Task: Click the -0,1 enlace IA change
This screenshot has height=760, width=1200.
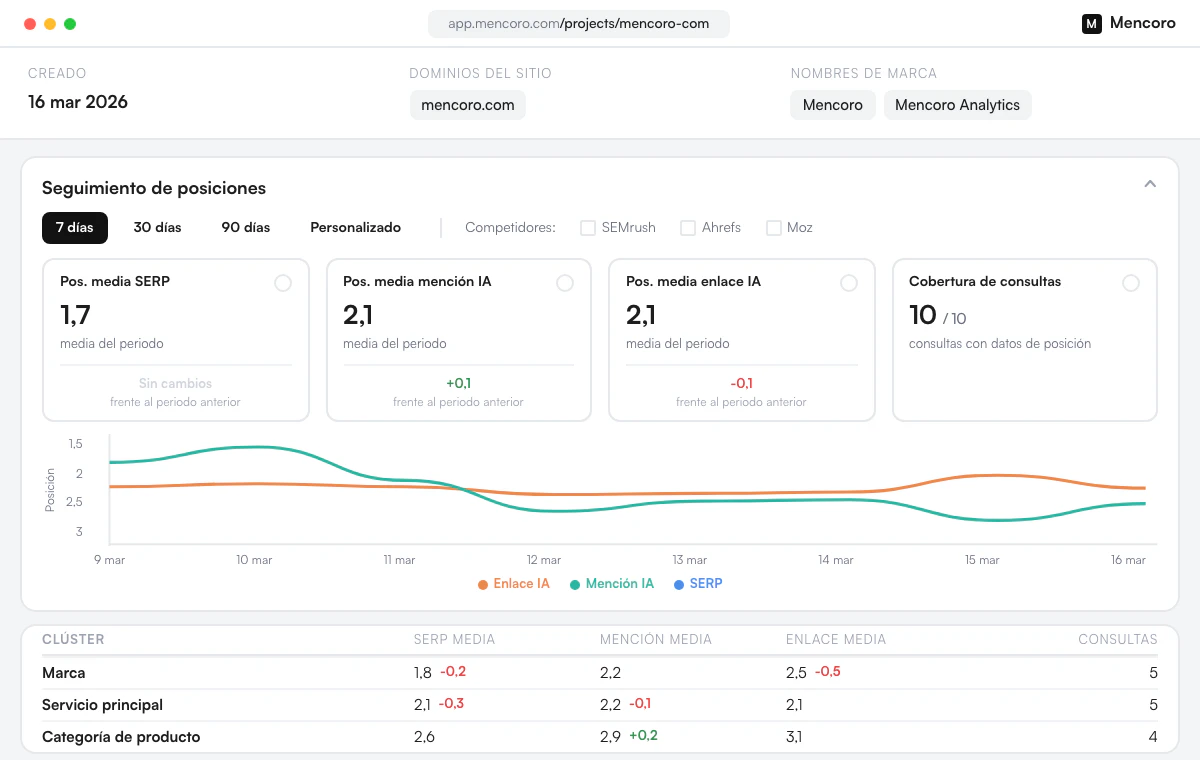Action: point(741,383)
